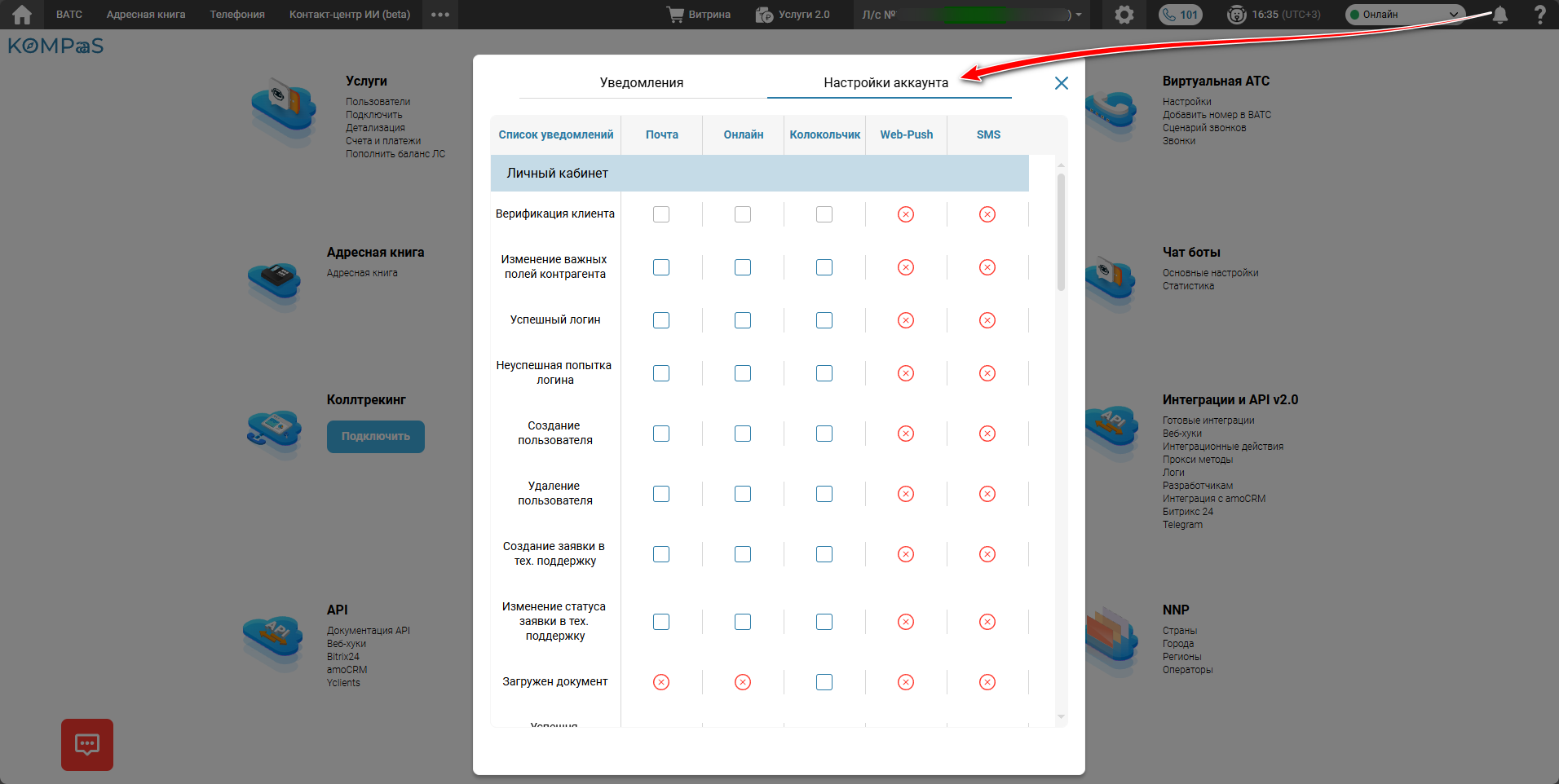The height and width of the screenshot is (784, 1559).
Task: Click Web-Push column header
Action: [x=907, y=134]
